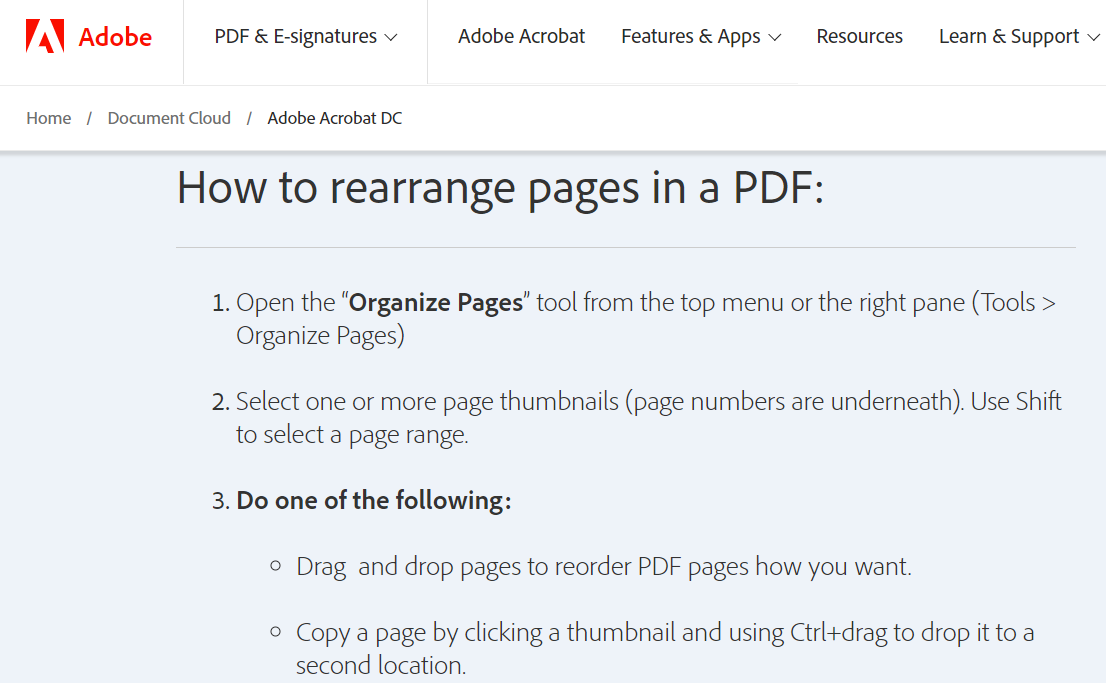Expand the PDF & E-signatures dropdown chevron
The image size is (1106, 683).
(x=389, y=38)
